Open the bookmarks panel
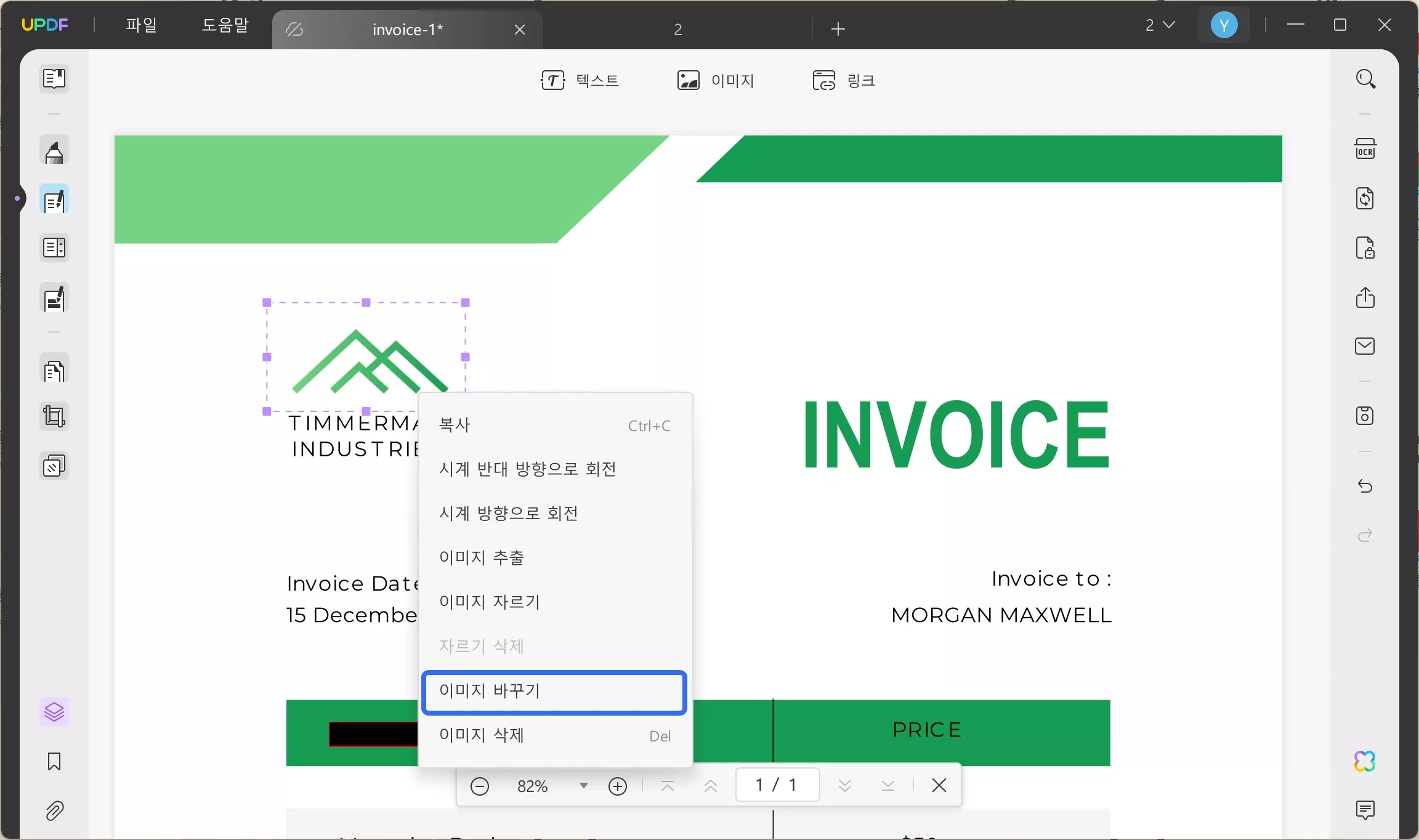Screen dimensions: 1419x840 (54, 762)
